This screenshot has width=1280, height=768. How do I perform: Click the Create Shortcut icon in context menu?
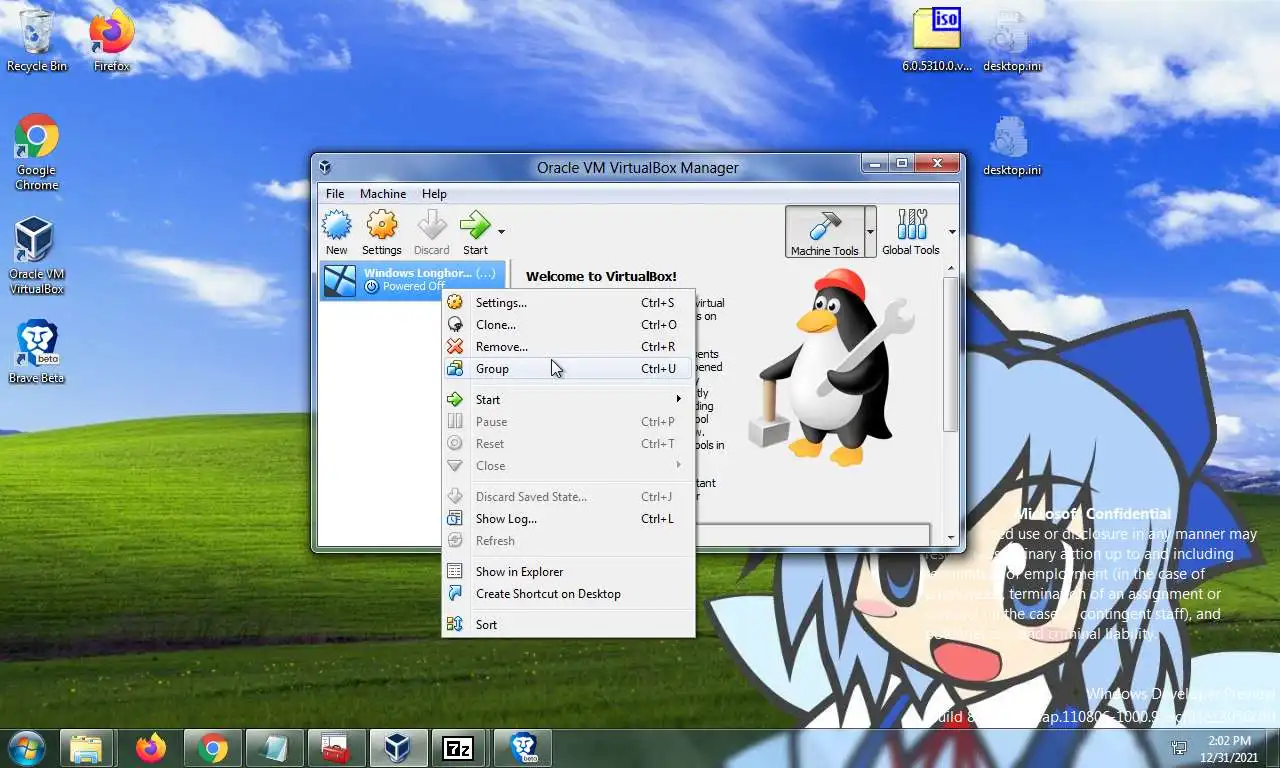click(x=455, y=594)
